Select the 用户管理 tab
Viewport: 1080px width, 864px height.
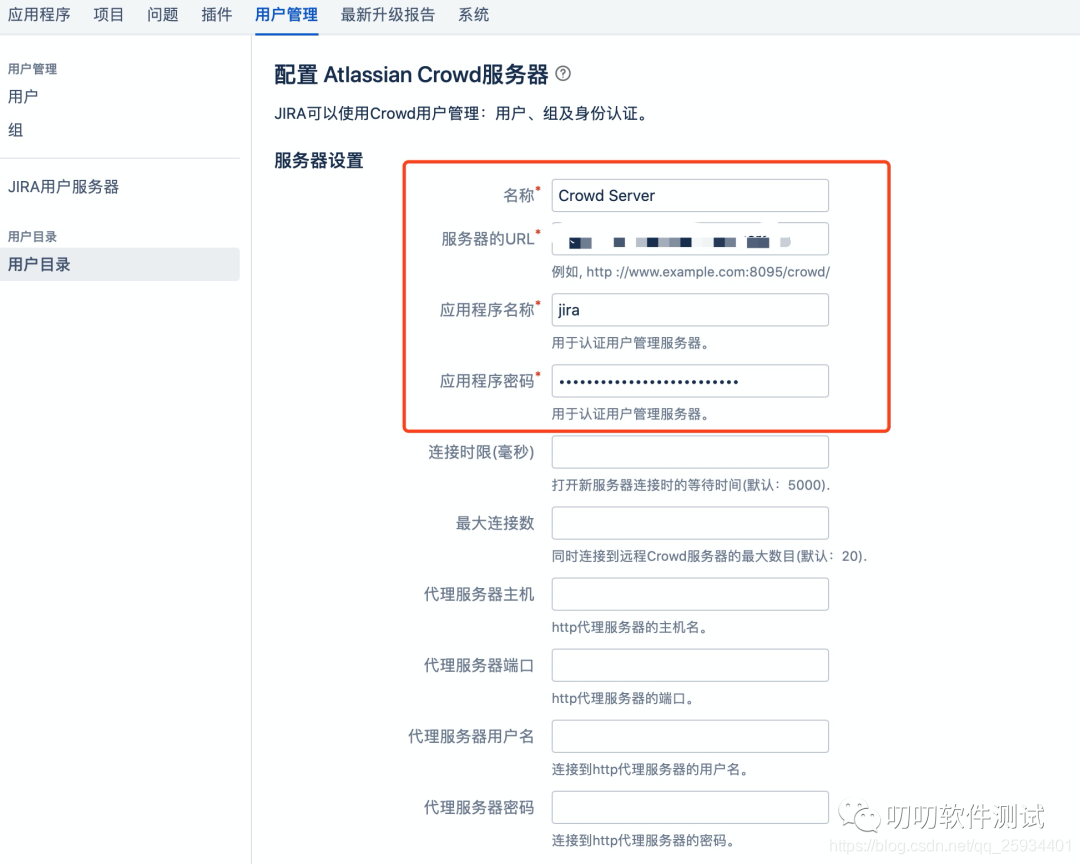pos(287,15)
